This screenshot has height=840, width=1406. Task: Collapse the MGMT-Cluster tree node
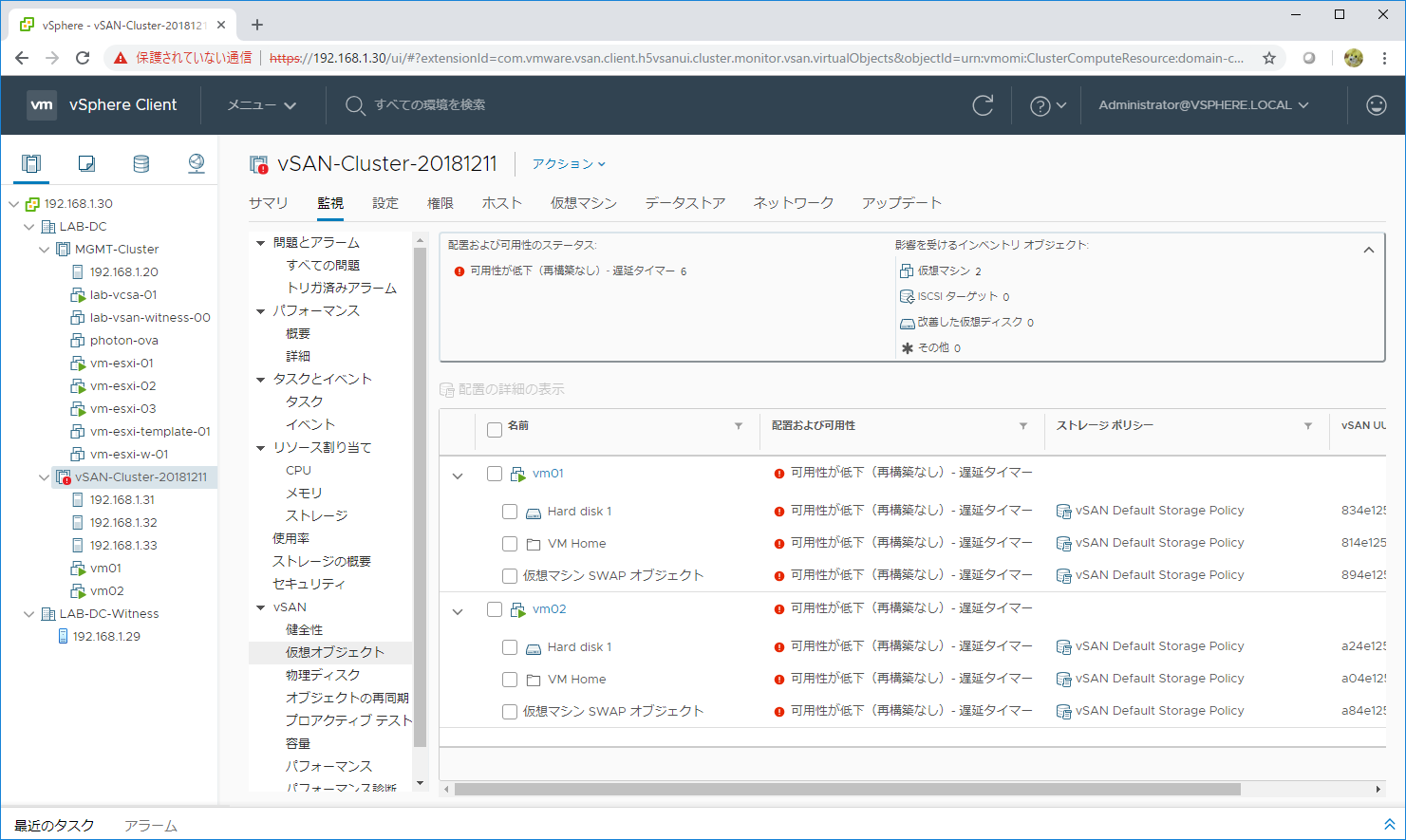click(x=45, y=250)
